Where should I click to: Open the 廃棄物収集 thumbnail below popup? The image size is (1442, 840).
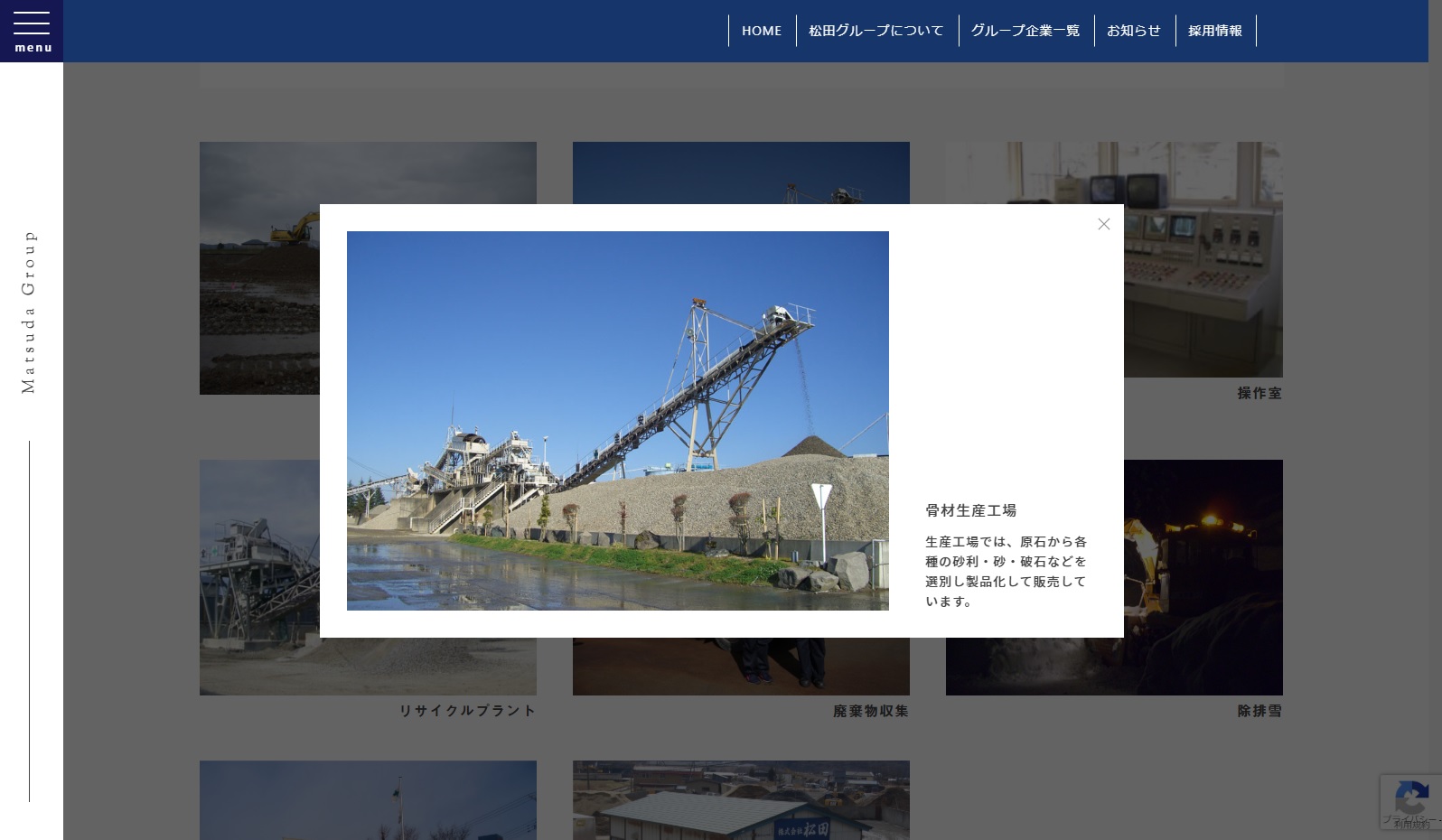pos(741,667)
